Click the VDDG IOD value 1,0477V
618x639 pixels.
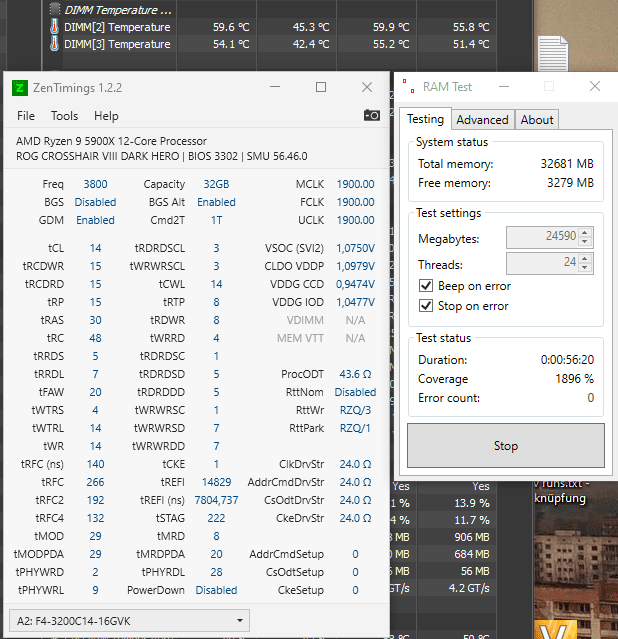pos(355,302)
